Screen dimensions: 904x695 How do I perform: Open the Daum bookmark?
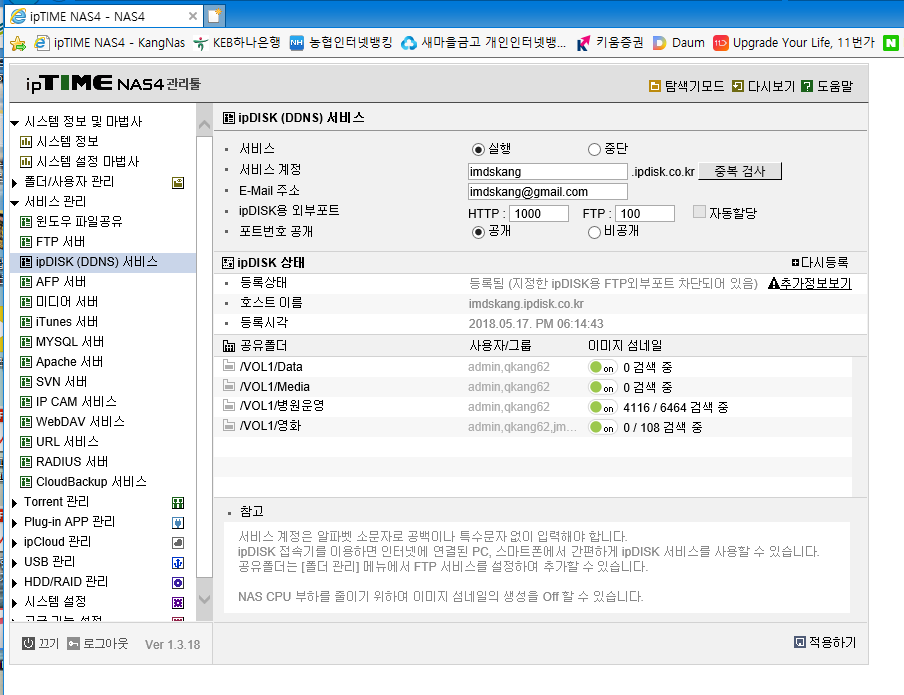(679, 43)
